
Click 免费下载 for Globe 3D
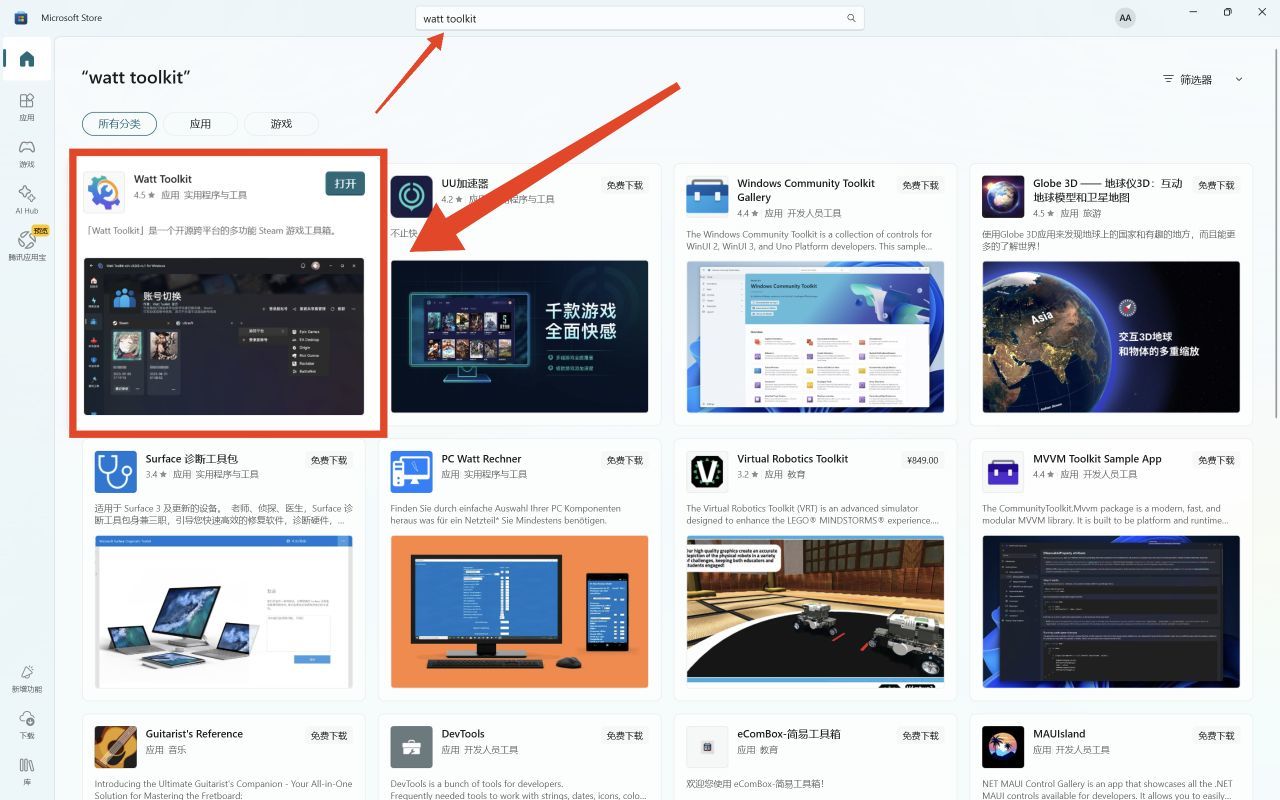(1216, 185)
